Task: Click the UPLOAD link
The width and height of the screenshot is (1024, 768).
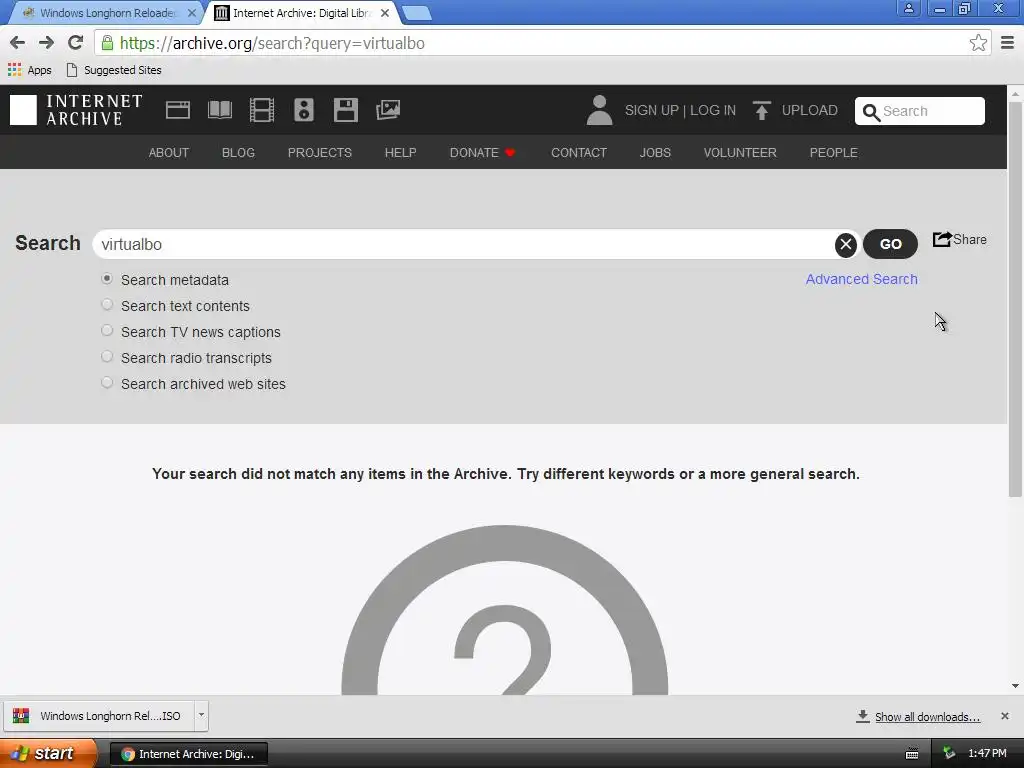Action: [x=809, y=110]
